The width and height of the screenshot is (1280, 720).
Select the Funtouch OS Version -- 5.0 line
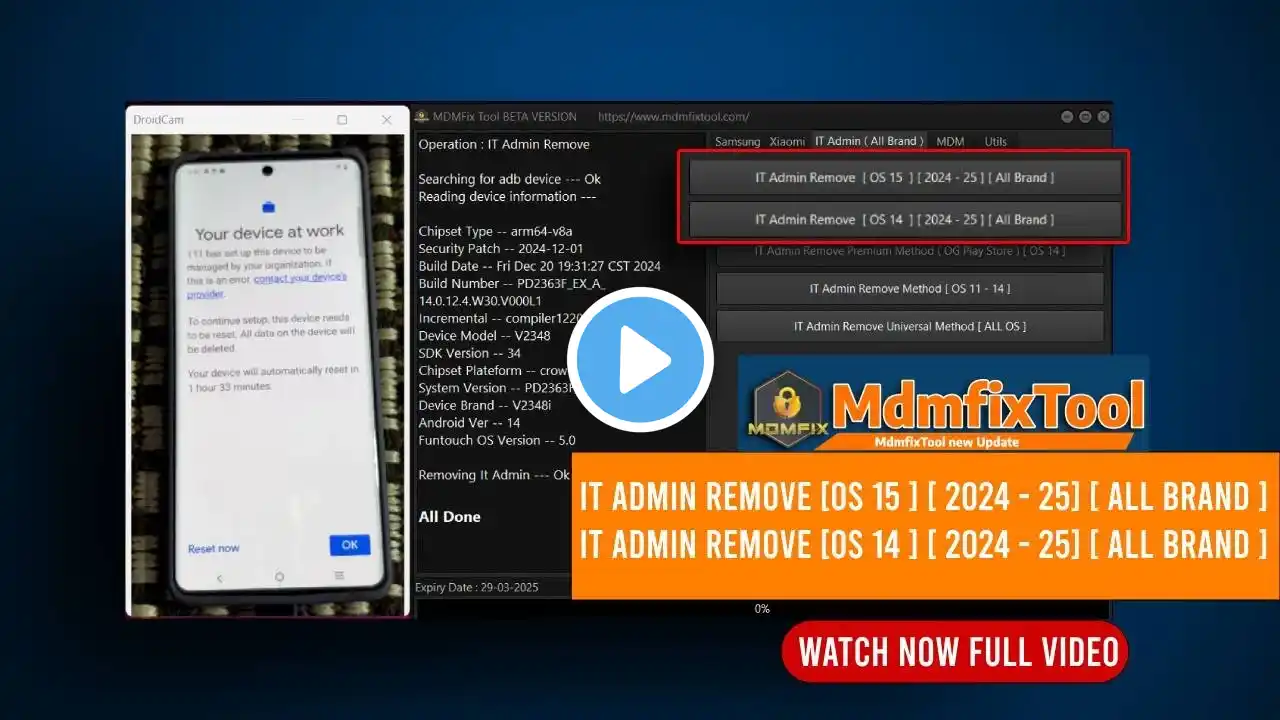pyautogui.click(x=497, y=440)
